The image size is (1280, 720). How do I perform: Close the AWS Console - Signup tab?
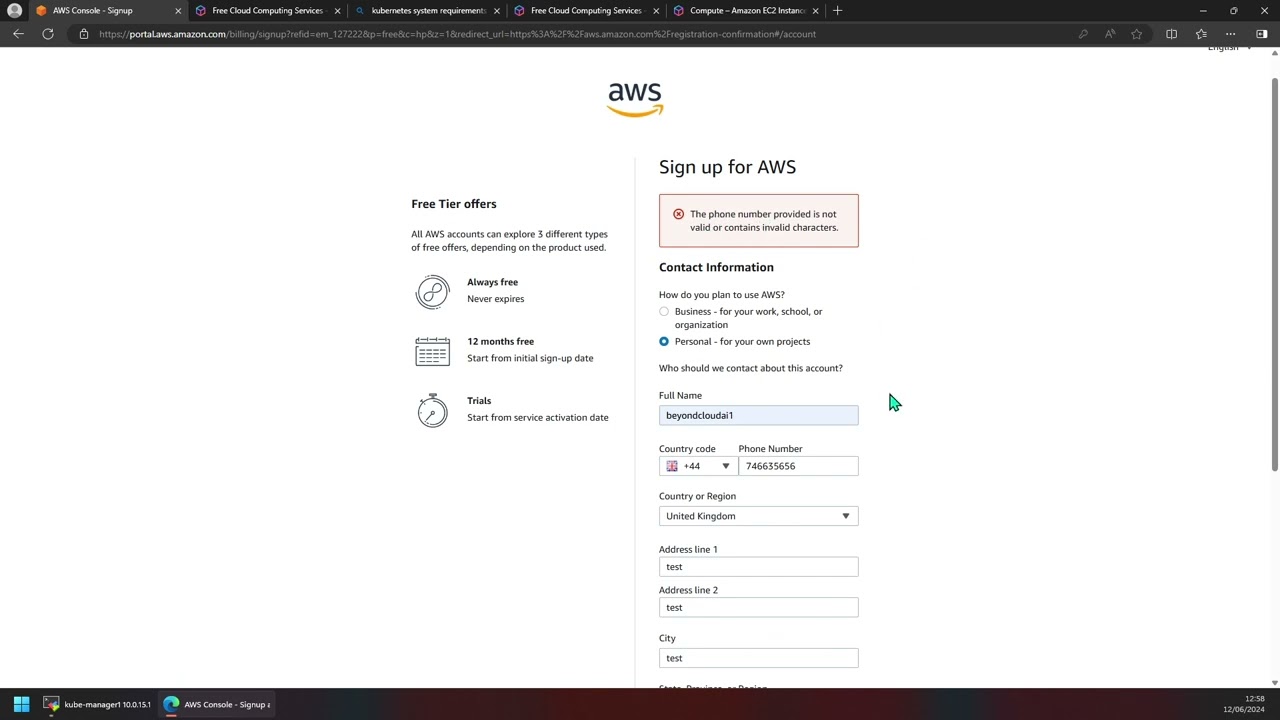pos(179,11)
